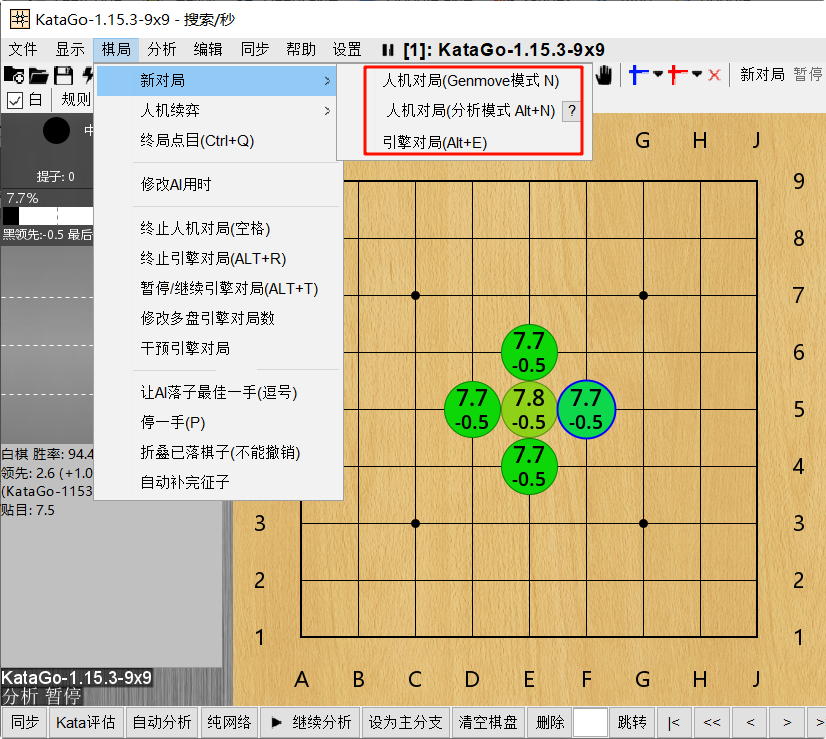Click the 规则 button
826x739 pixels.
76,99
